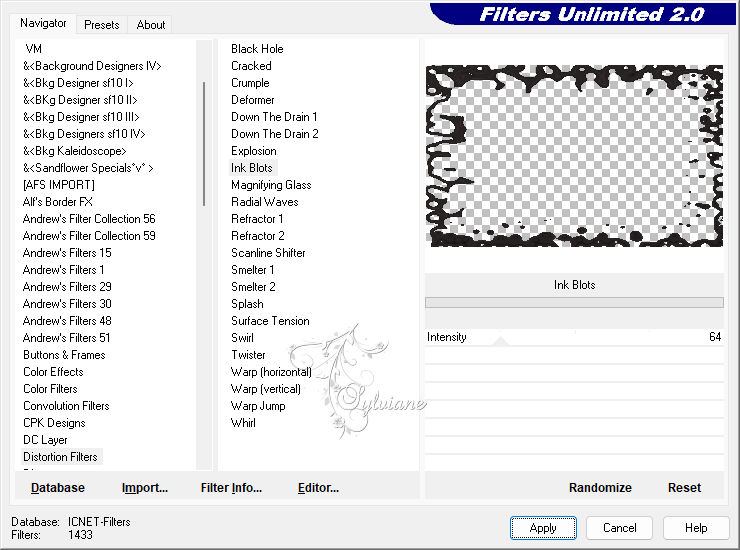Screen dimensions: 740x550
Task: Select CPK Designs category
Action: pyautogui.click(x=54, y=423)
